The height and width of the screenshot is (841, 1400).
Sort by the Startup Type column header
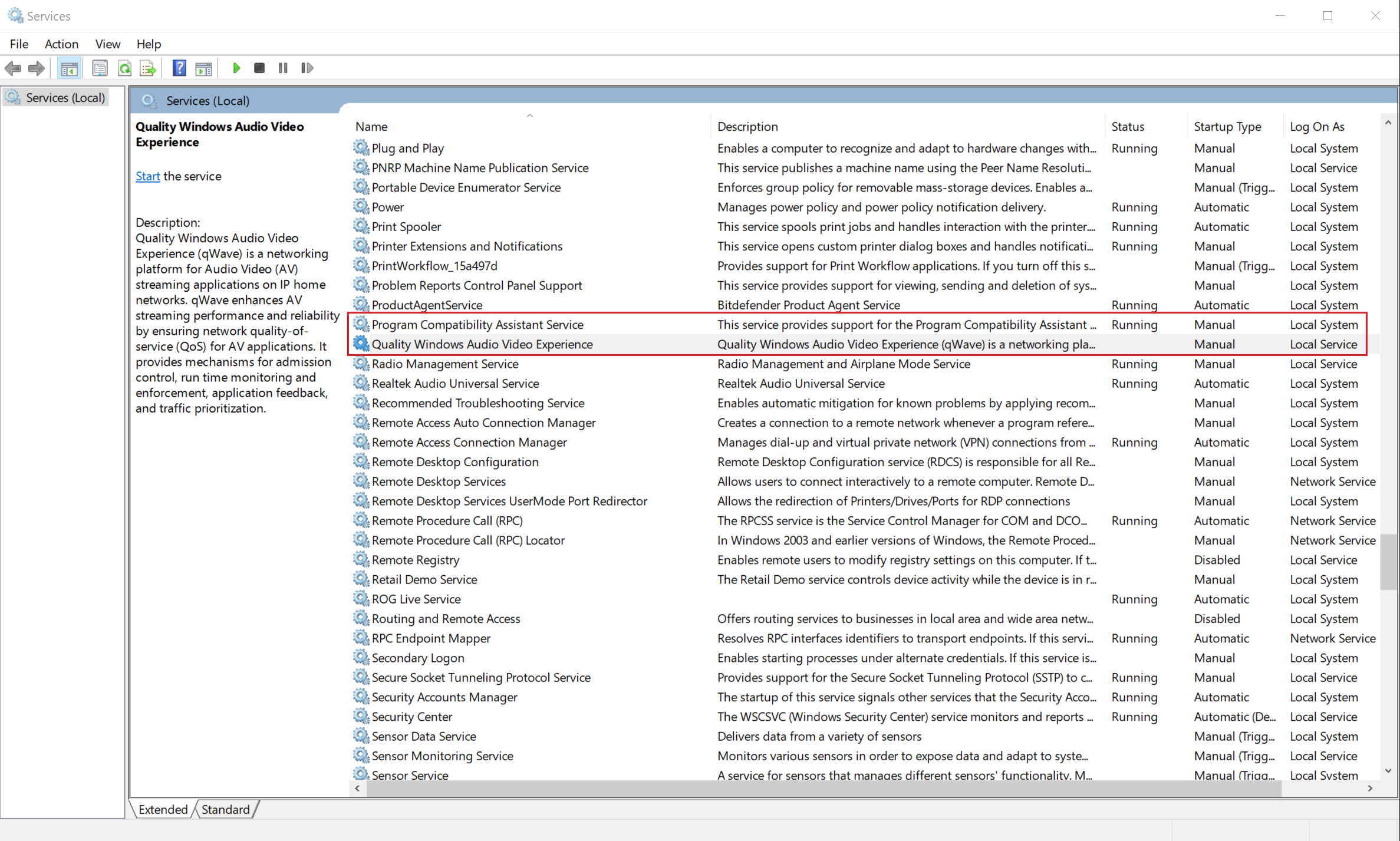click(1234, 126)
